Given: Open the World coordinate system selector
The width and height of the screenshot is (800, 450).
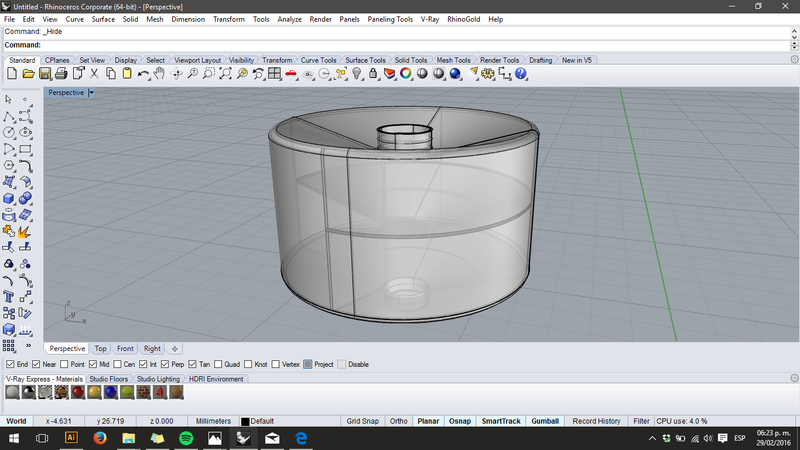Looking at the screenshot, I should click(17, 421).
